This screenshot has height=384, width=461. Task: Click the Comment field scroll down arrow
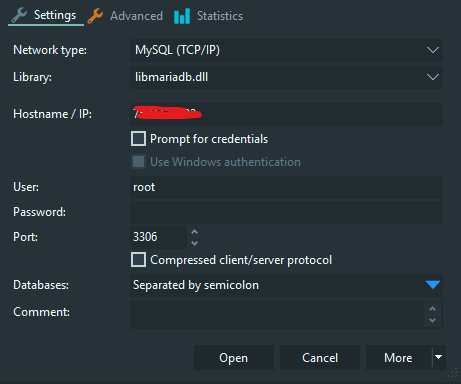(432, 320)
